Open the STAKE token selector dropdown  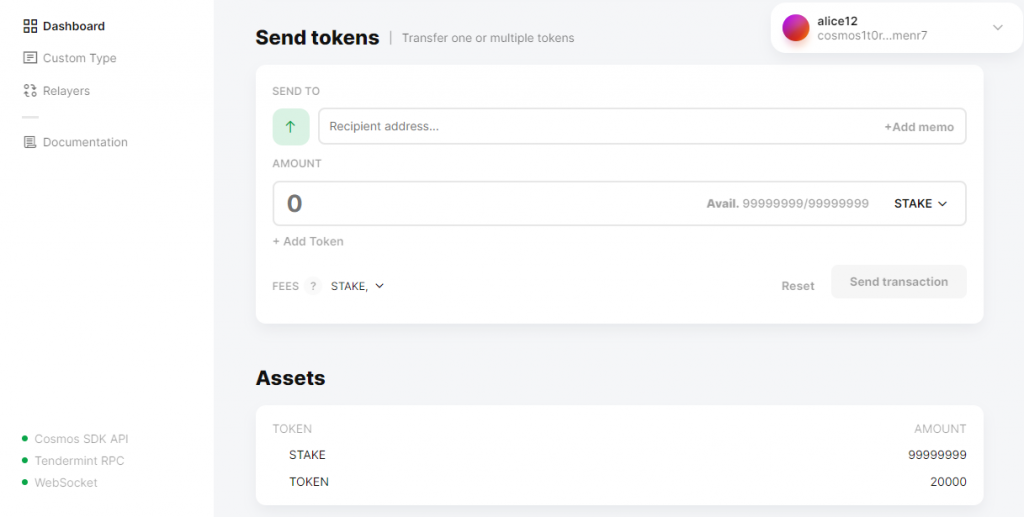pos(920,204)
